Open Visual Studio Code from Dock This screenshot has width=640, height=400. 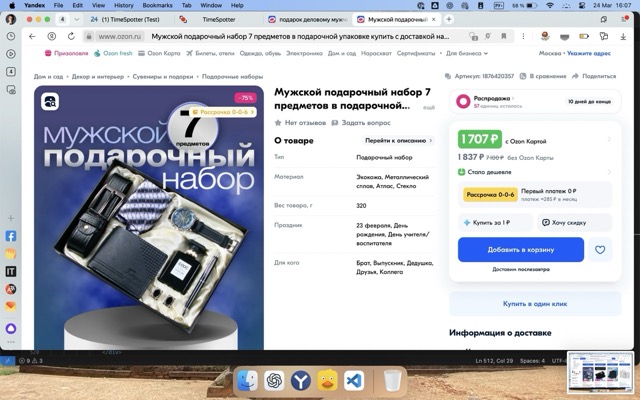point(353,381)
